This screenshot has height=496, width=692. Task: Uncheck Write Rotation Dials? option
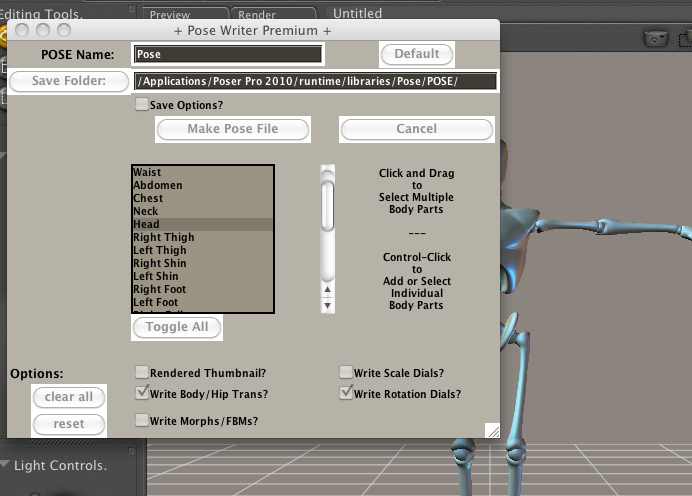346,392
